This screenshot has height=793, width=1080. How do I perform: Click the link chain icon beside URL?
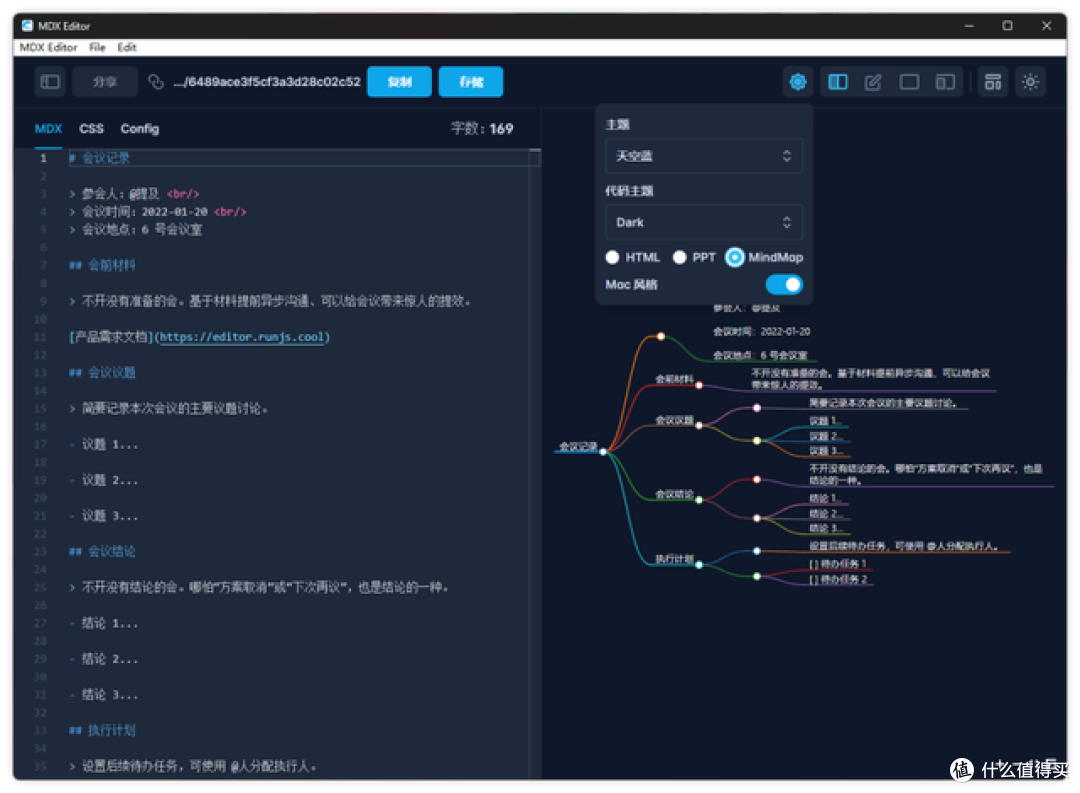[156, 82]
